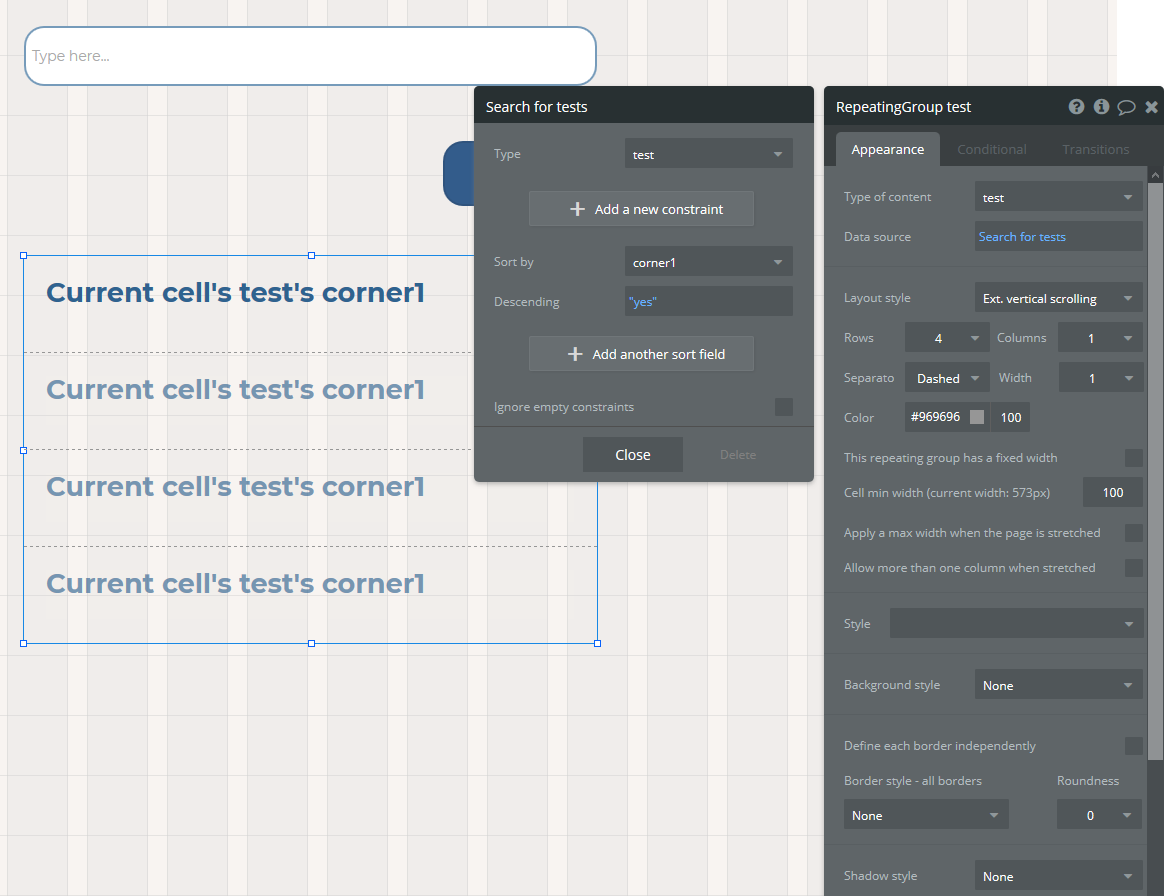Toggle the fixed width checkbox
The width and height of the screenshot is (1164, 896).
(x=1134, y=457)
